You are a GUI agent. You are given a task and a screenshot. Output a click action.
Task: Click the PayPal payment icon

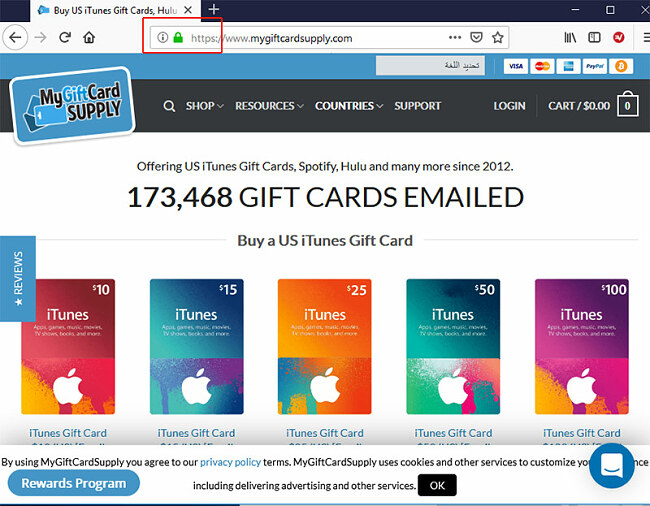tap(594, 66)
